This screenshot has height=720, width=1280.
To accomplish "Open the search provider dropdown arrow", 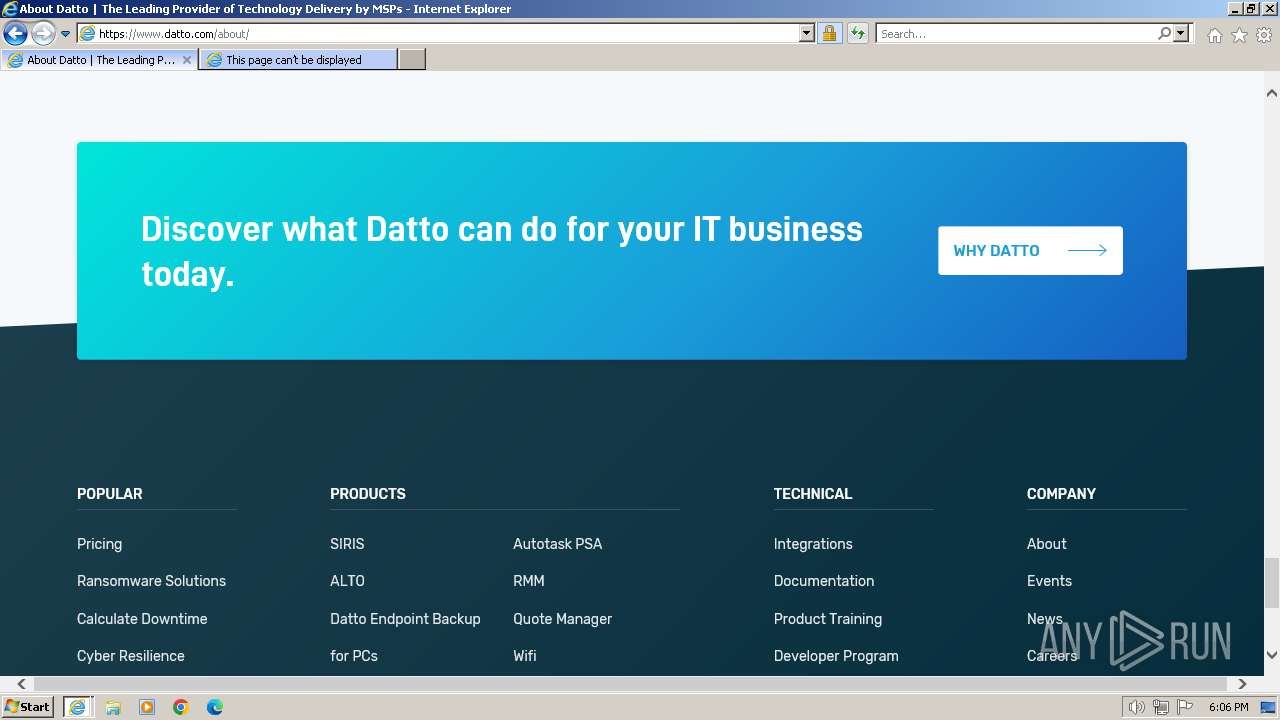I will 1181,34.
